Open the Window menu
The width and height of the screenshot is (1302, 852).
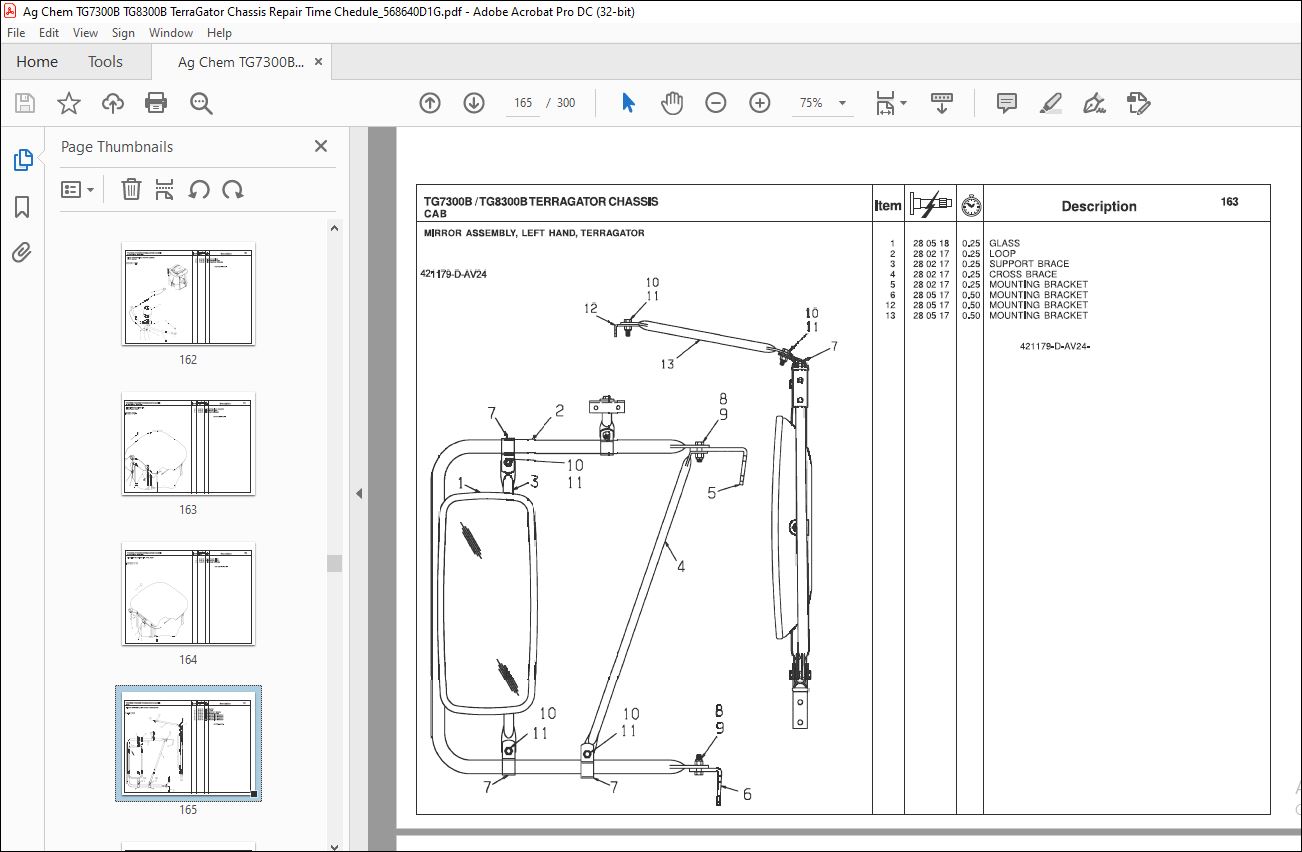point(171,33)
